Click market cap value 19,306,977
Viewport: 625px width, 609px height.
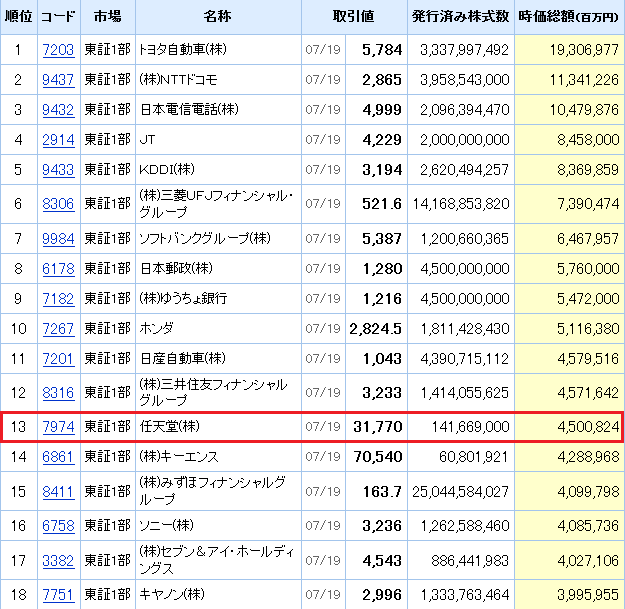pos(584,50)
